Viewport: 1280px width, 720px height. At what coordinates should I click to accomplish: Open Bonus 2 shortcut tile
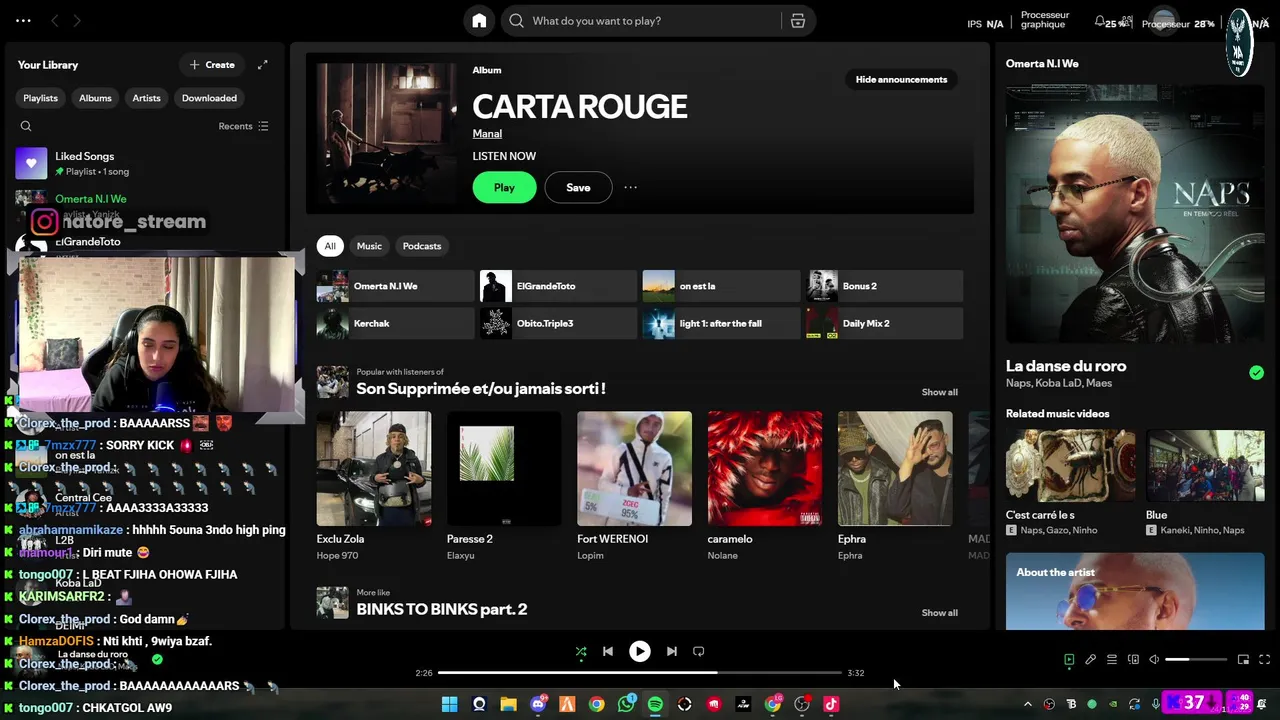point(884,286)
